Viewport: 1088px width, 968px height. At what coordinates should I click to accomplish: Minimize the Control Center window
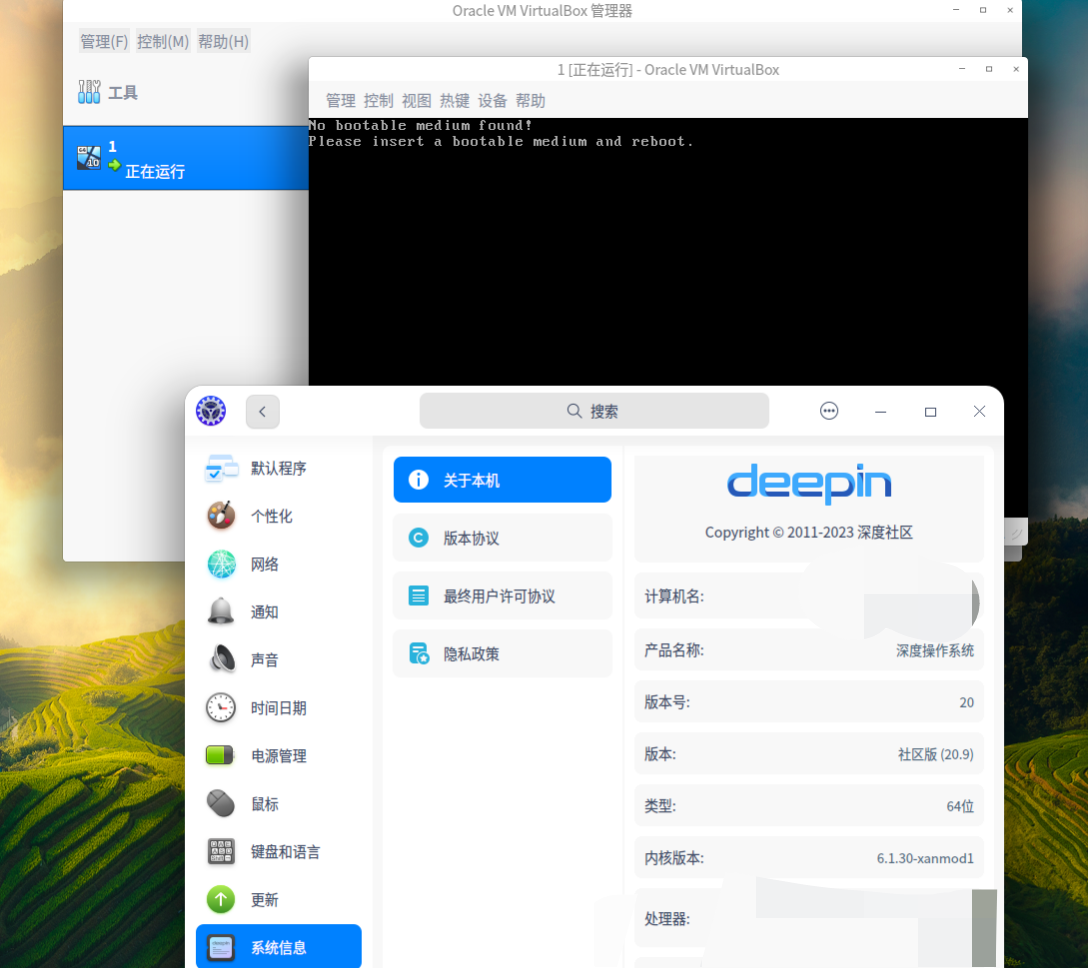881,411
